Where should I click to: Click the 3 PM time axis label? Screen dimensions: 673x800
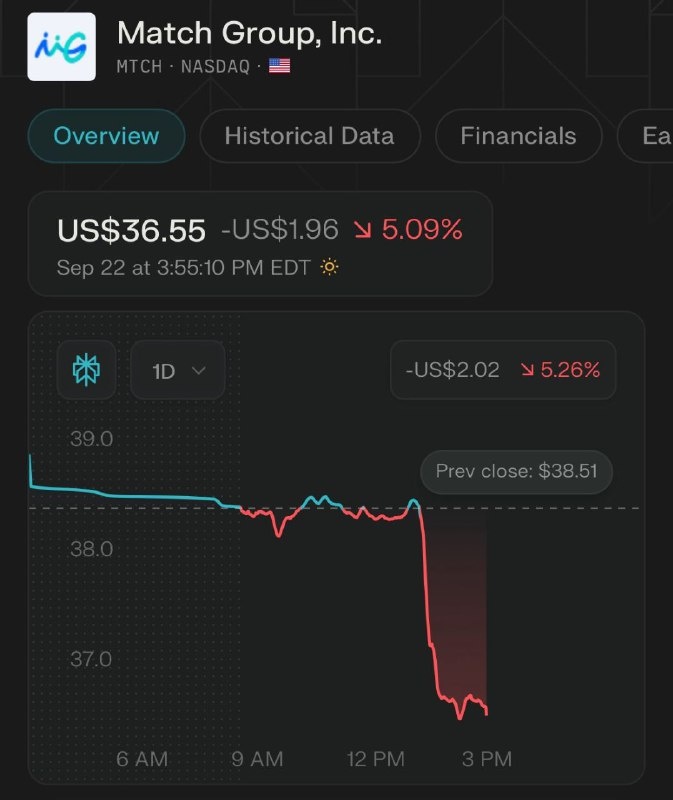pos(487,759)
